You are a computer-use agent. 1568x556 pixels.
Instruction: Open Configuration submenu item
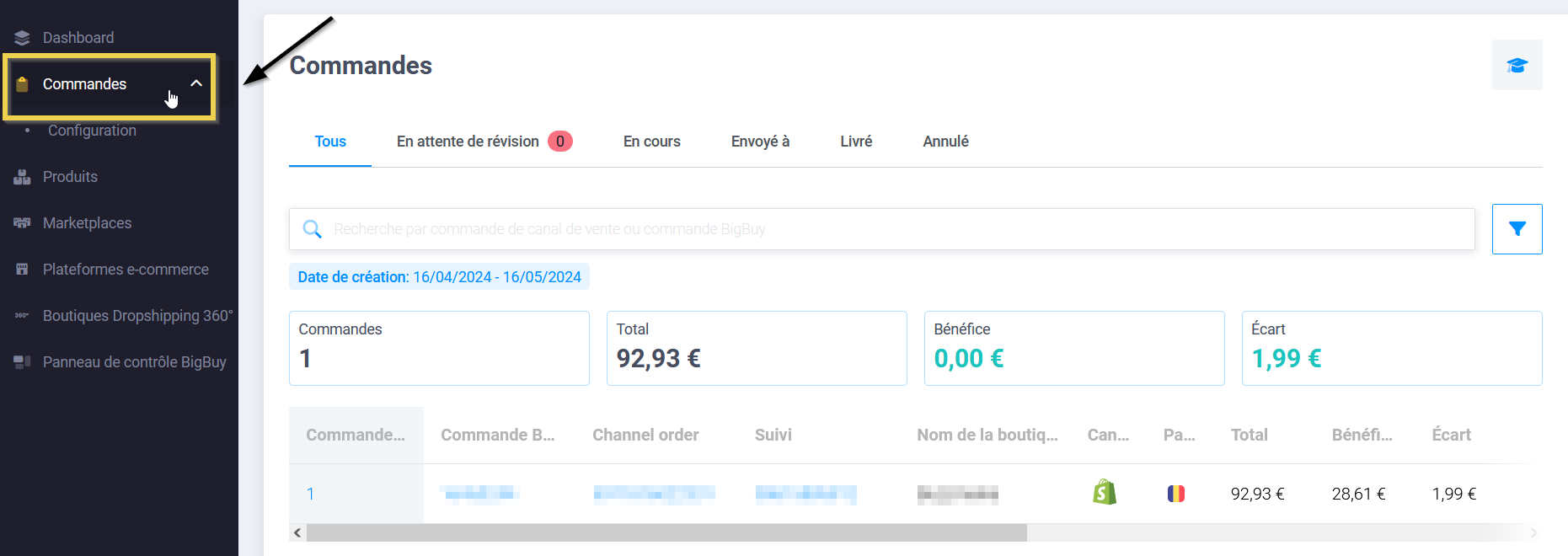tap(92, 131)
